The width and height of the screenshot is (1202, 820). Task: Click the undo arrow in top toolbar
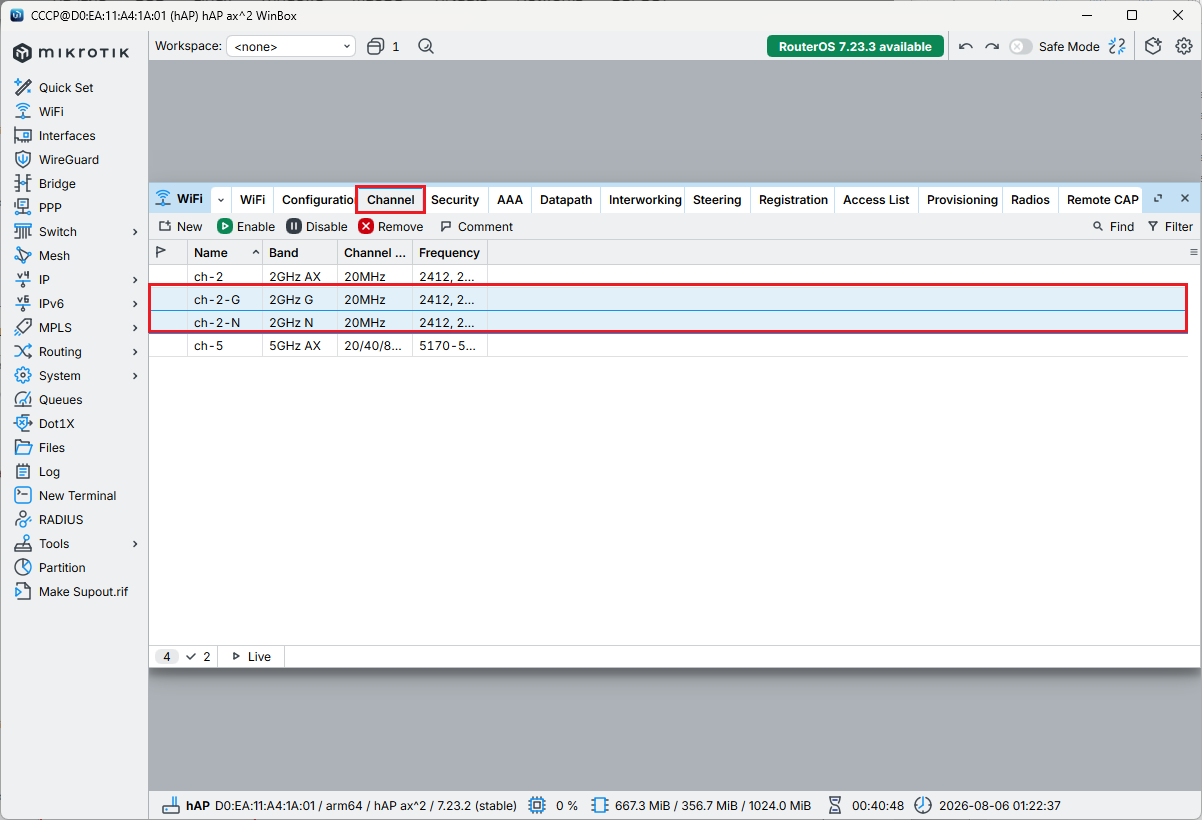coord(965,47)
